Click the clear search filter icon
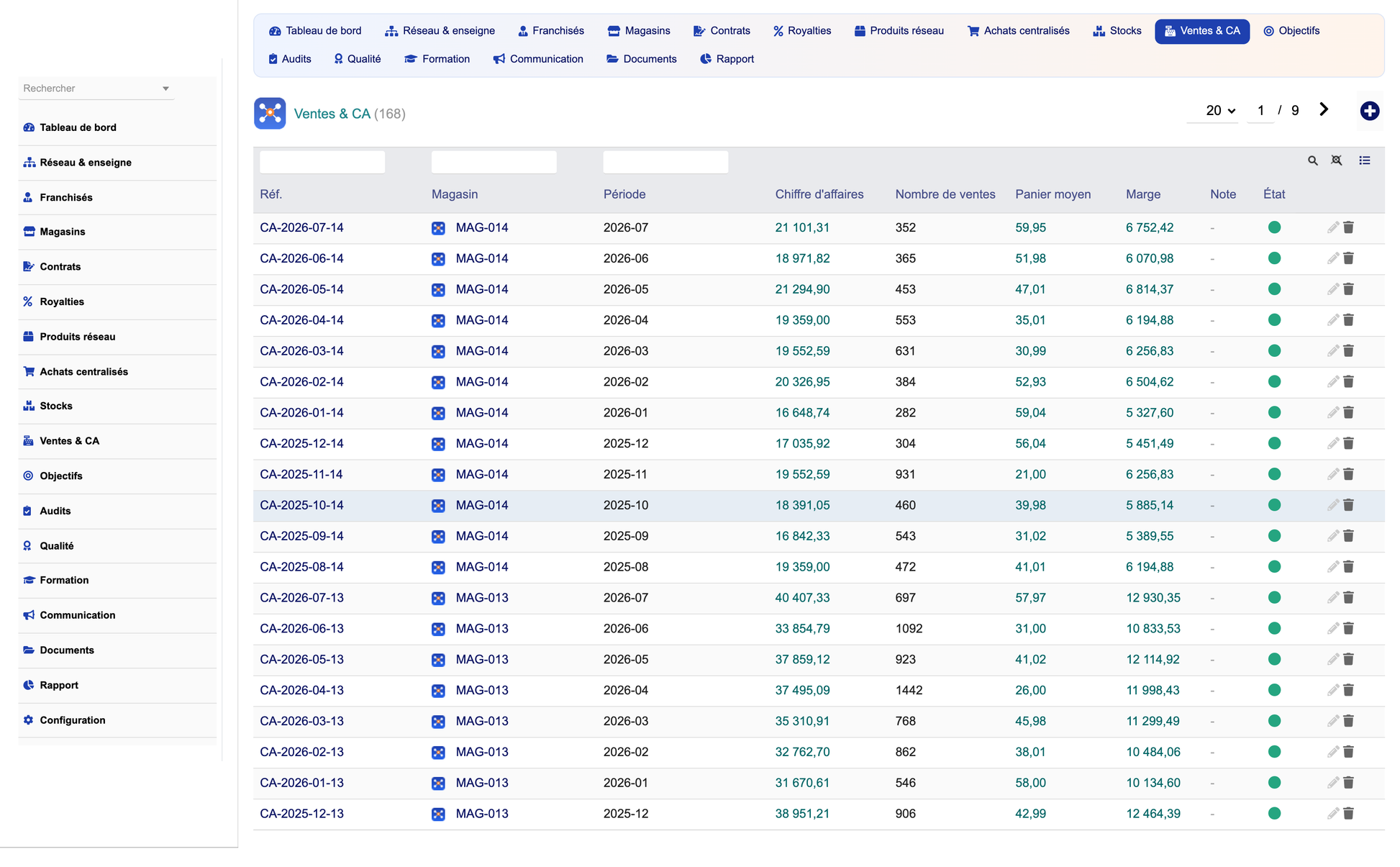The height and width of the screenshot is (867, 1400). point(1337,160)
